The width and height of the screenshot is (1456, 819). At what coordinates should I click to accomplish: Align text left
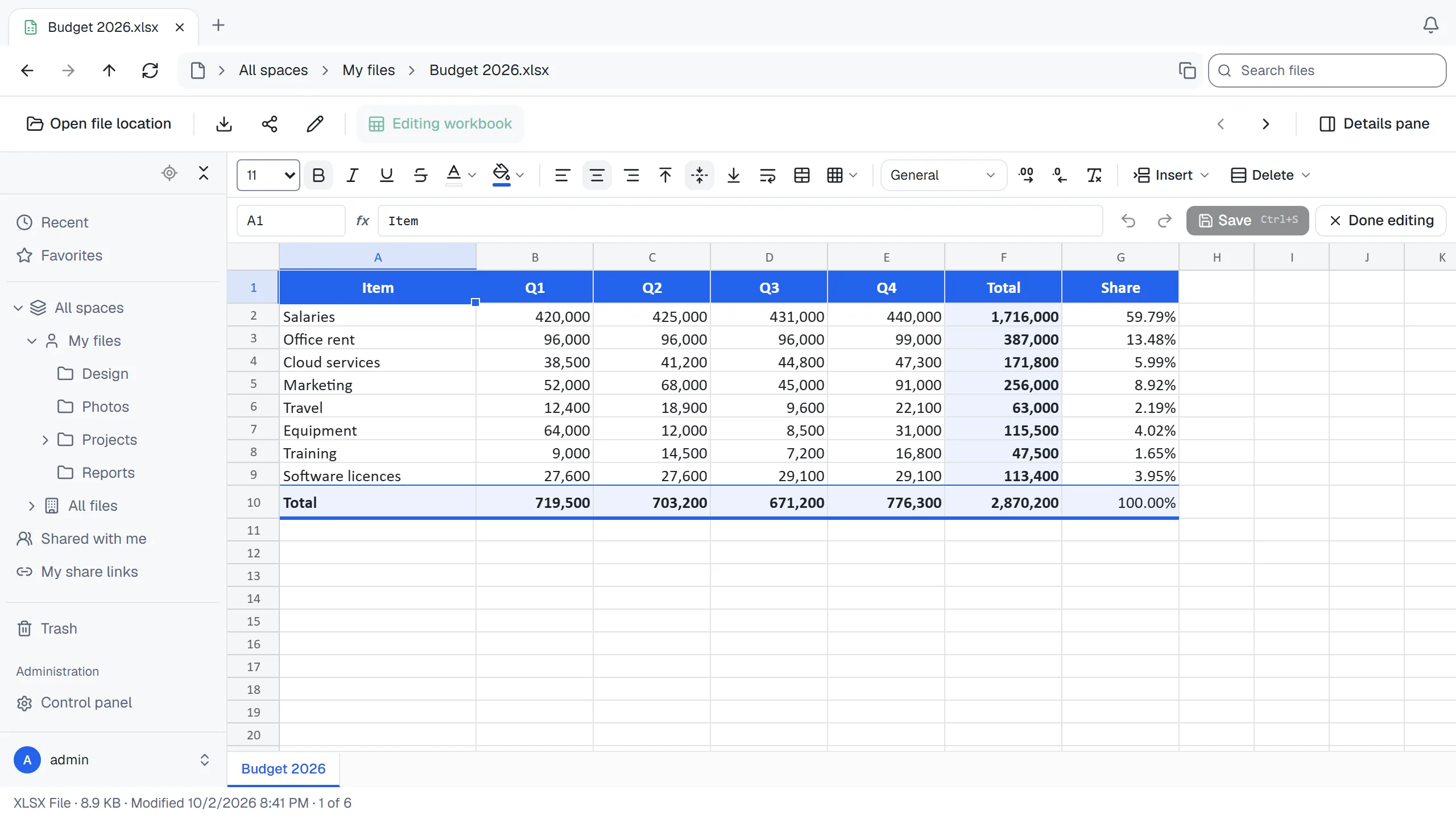562,175
